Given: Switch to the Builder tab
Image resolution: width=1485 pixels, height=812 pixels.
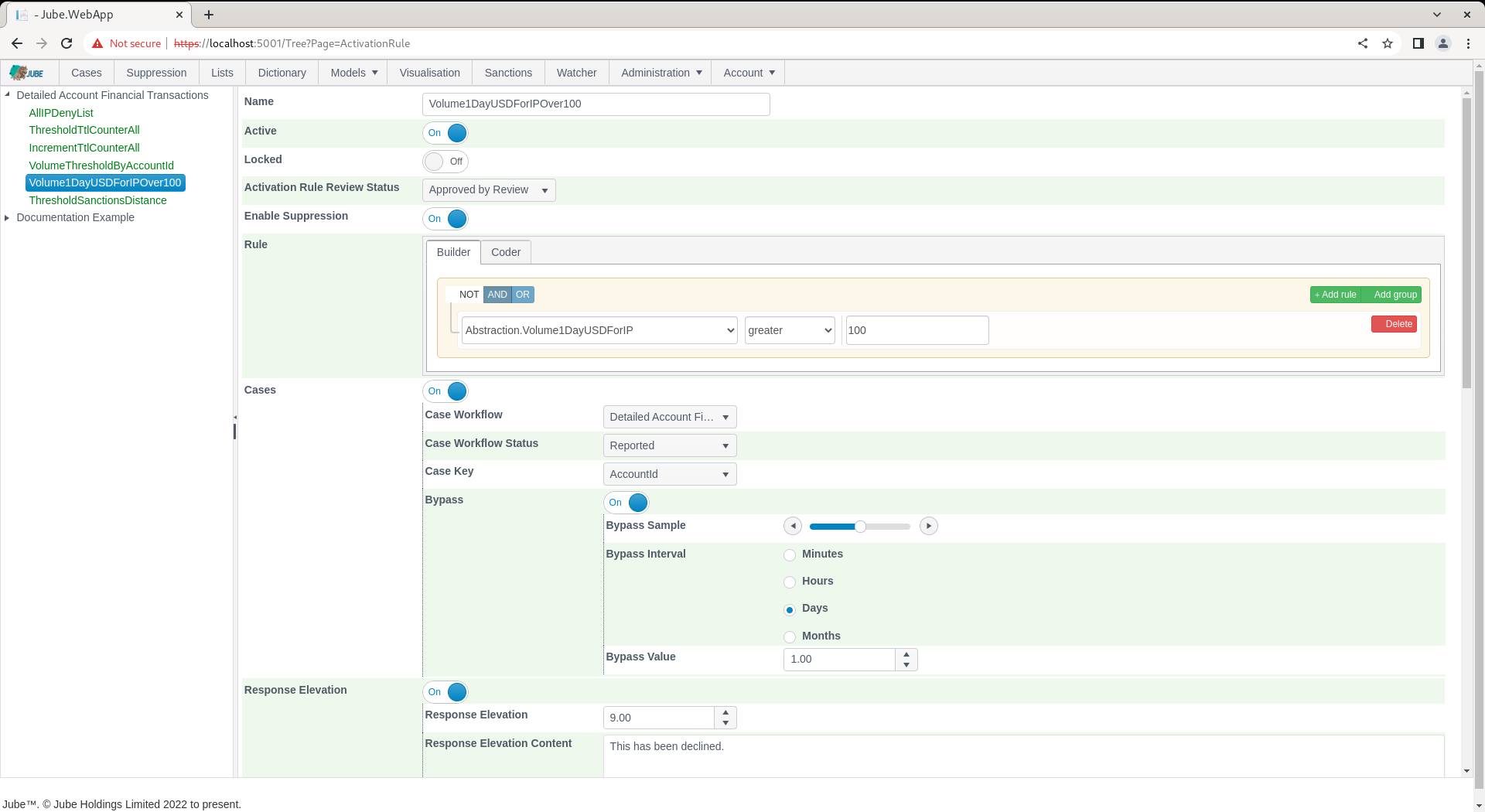Looking at the screenshot, I should point(453,252).
